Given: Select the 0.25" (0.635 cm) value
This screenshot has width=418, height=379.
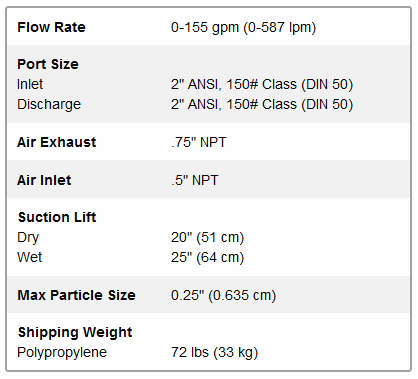Looking at the screenshot, I should pos(224,296).
